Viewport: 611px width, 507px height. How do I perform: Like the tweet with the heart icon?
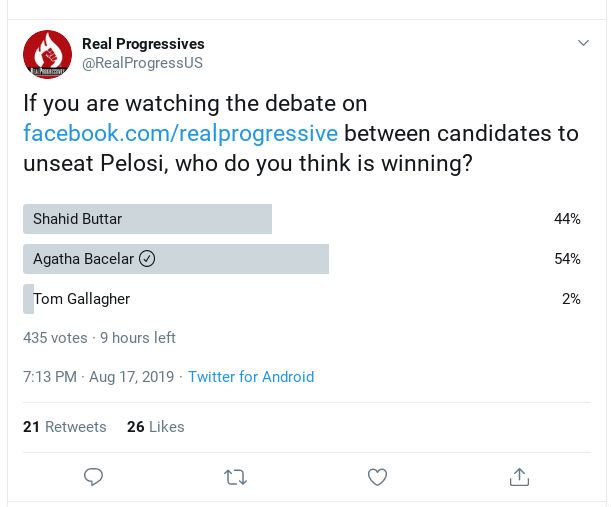(377, 477)
